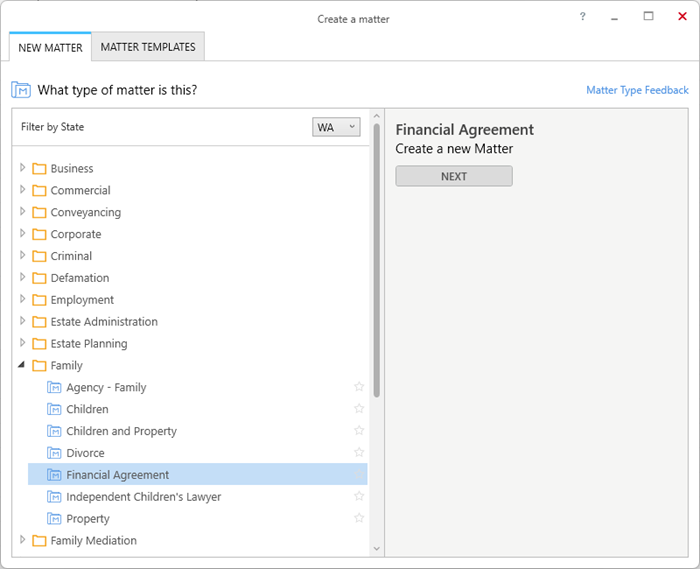Click the Criminal folder icon

[x=39, y=256]
